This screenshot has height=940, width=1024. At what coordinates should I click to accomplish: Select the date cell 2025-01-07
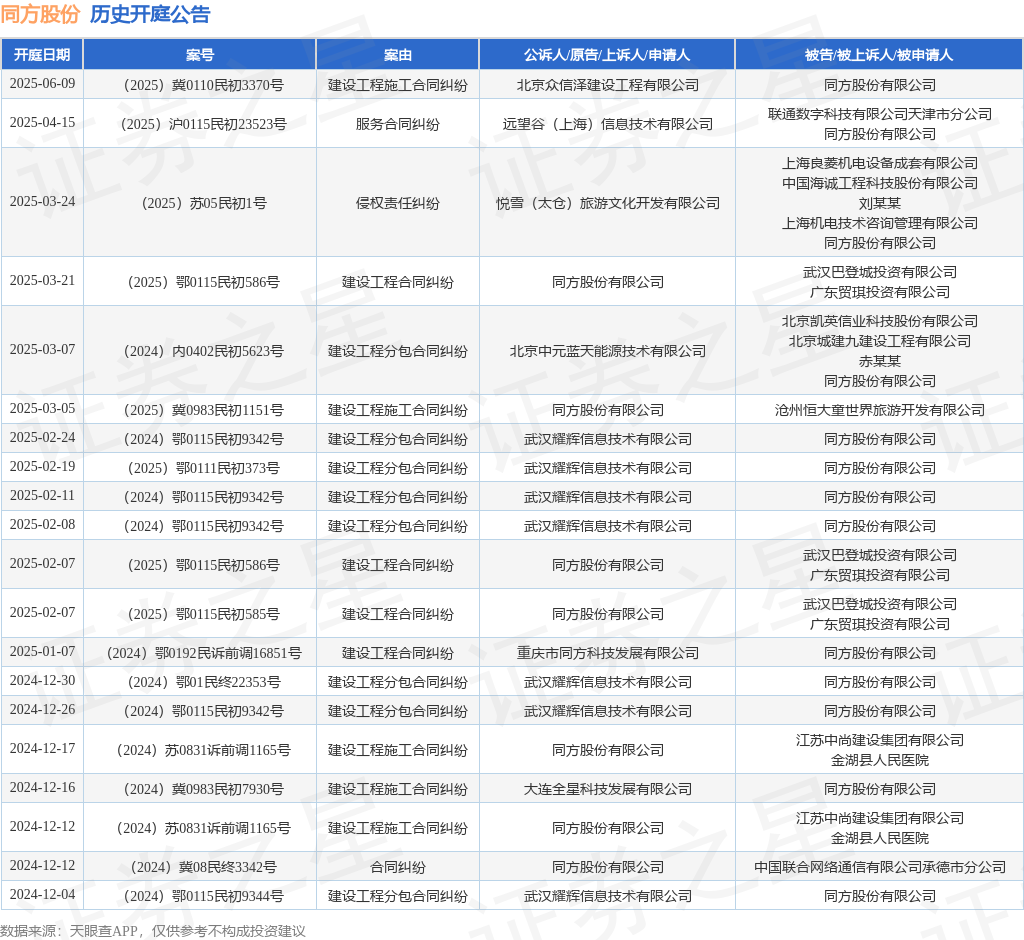(42, 652)
